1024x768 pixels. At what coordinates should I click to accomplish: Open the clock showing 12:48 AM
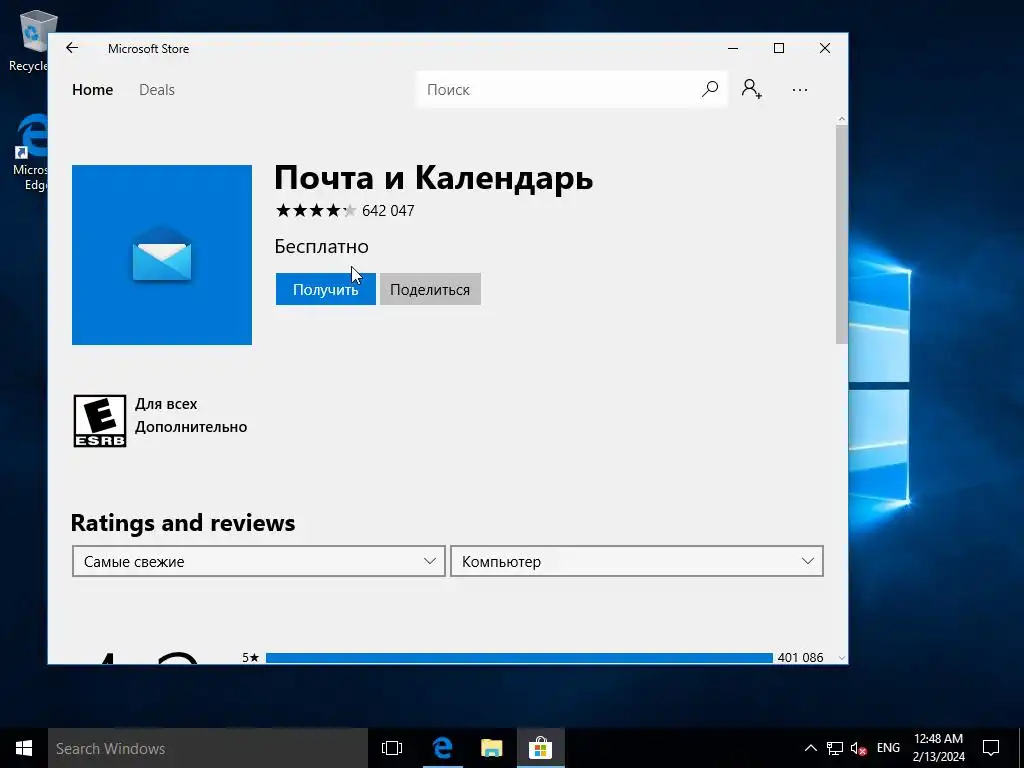938,748
